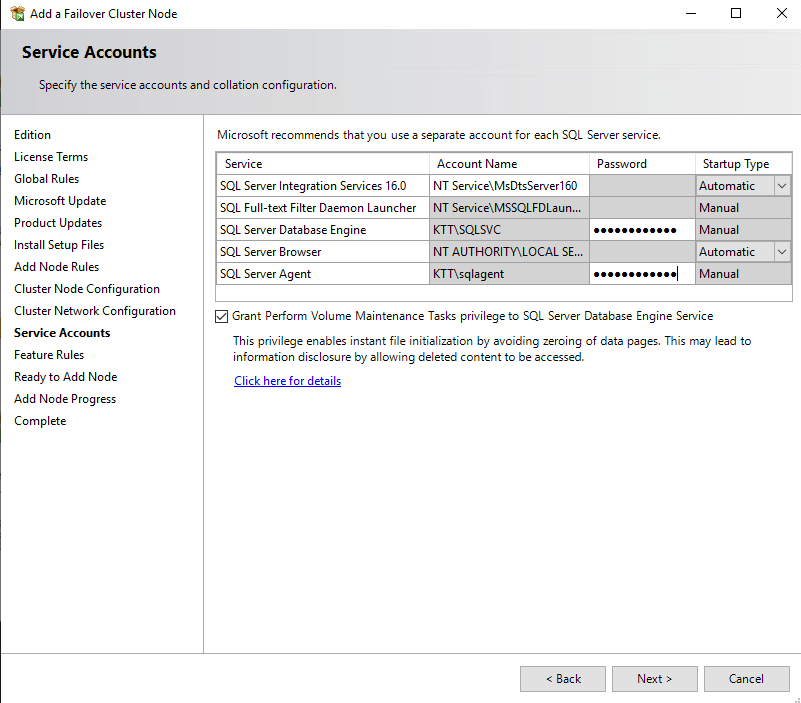Viewport: 801px width, 703px height.
Task: Select Install Setup Files in the sidebar
Action: point(59,245)
